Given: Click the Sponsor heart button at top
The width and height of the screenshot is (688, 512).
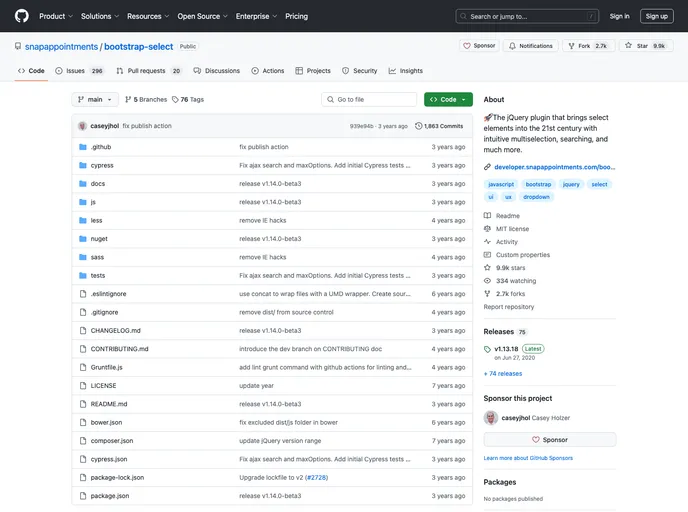Looking at the screenshot, I should coord(479,46).
